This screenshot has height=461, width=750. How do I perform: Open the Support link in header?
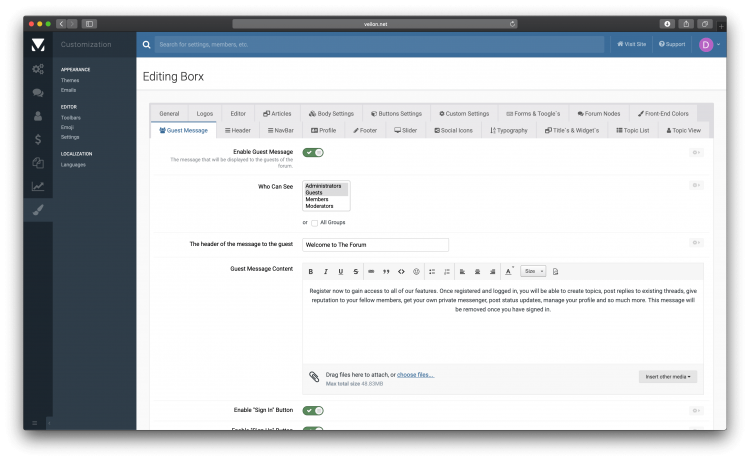[x=672, y=44]
